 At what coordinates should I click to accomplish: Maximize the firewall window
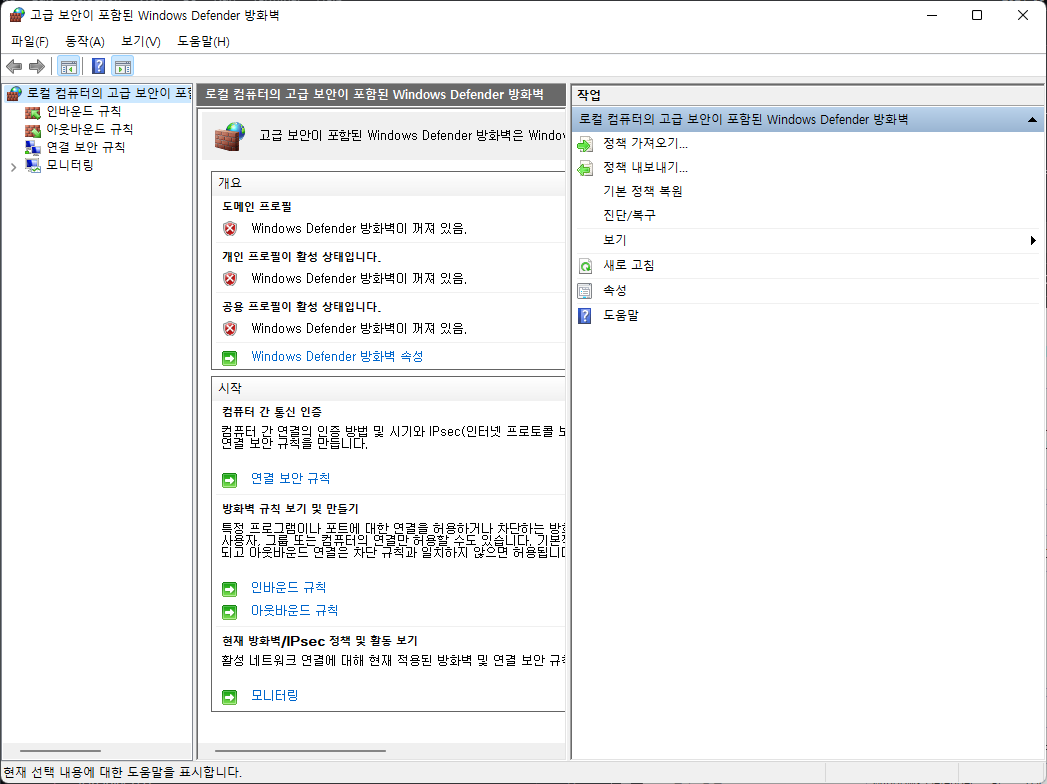(x=977, y=15)
